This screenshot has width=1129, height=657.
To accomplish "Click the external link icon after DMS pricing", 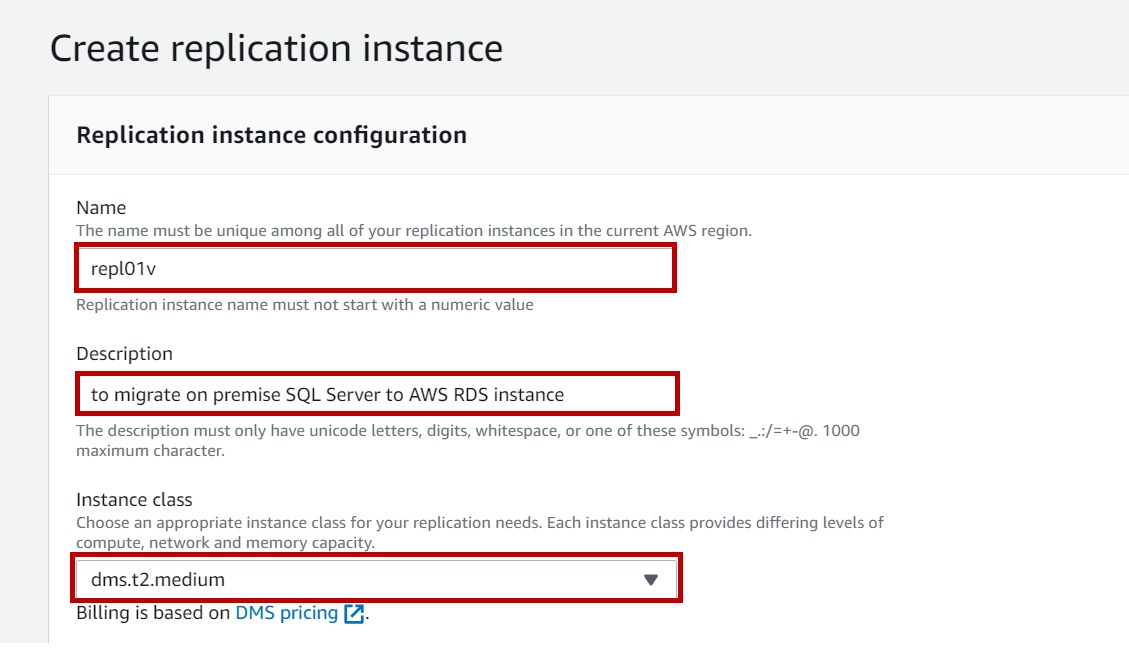I will click(x=354, y=614).
